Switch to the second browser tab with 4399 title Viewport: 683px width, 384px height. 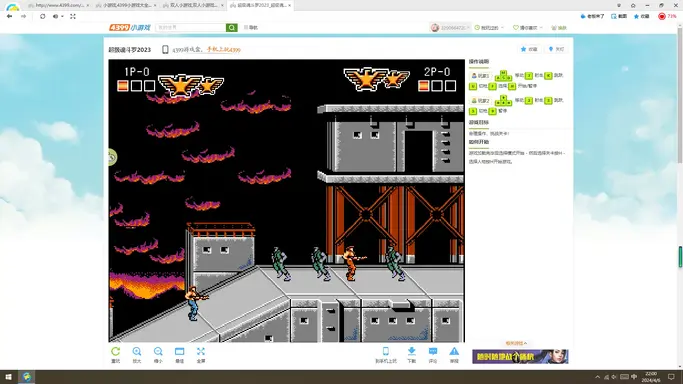[125, 5]
